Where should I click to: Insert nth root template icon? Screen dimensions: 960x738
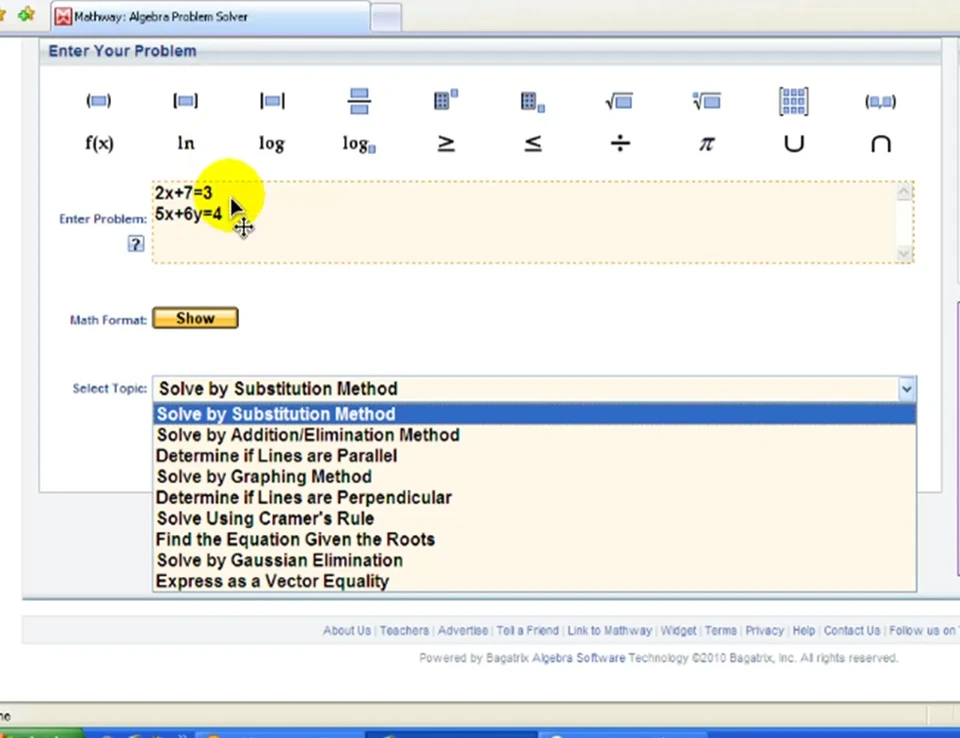(x=707, y=100)
